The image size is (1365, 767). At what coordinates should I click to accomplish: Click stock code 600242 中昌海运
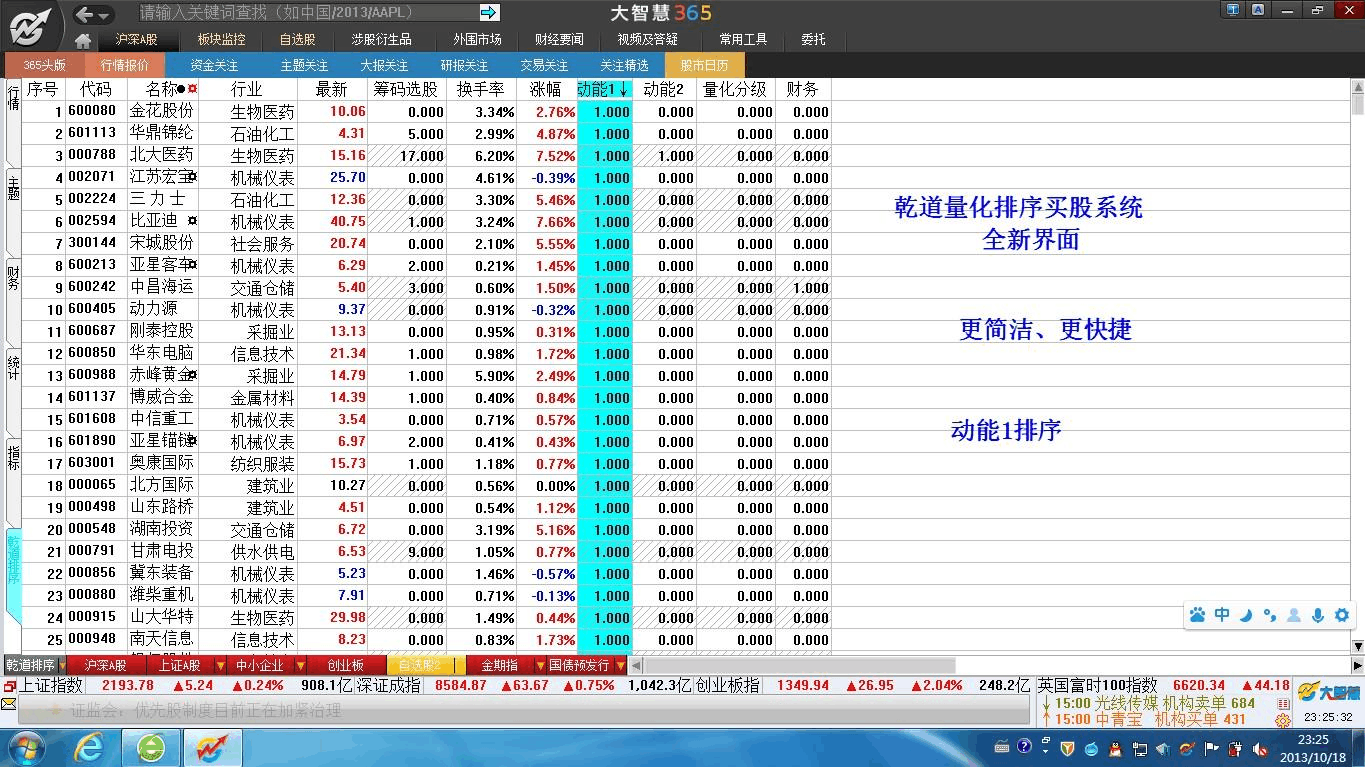tap(92, 287)
